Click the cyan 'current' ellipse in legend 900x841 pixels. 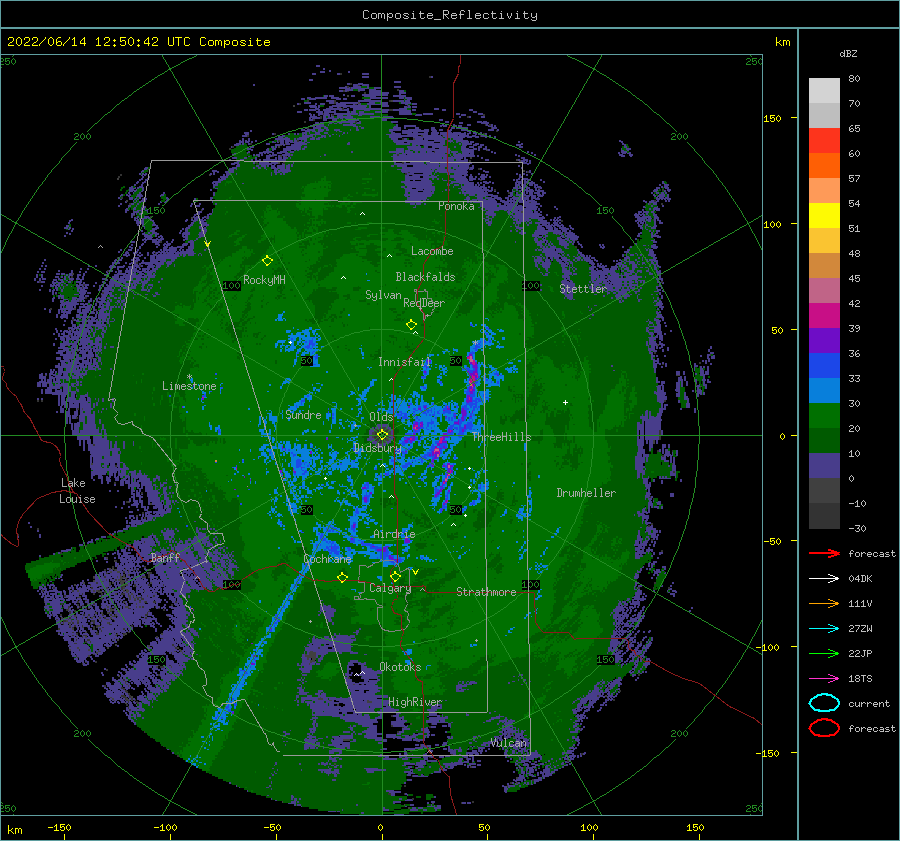[x=824, y=703]
